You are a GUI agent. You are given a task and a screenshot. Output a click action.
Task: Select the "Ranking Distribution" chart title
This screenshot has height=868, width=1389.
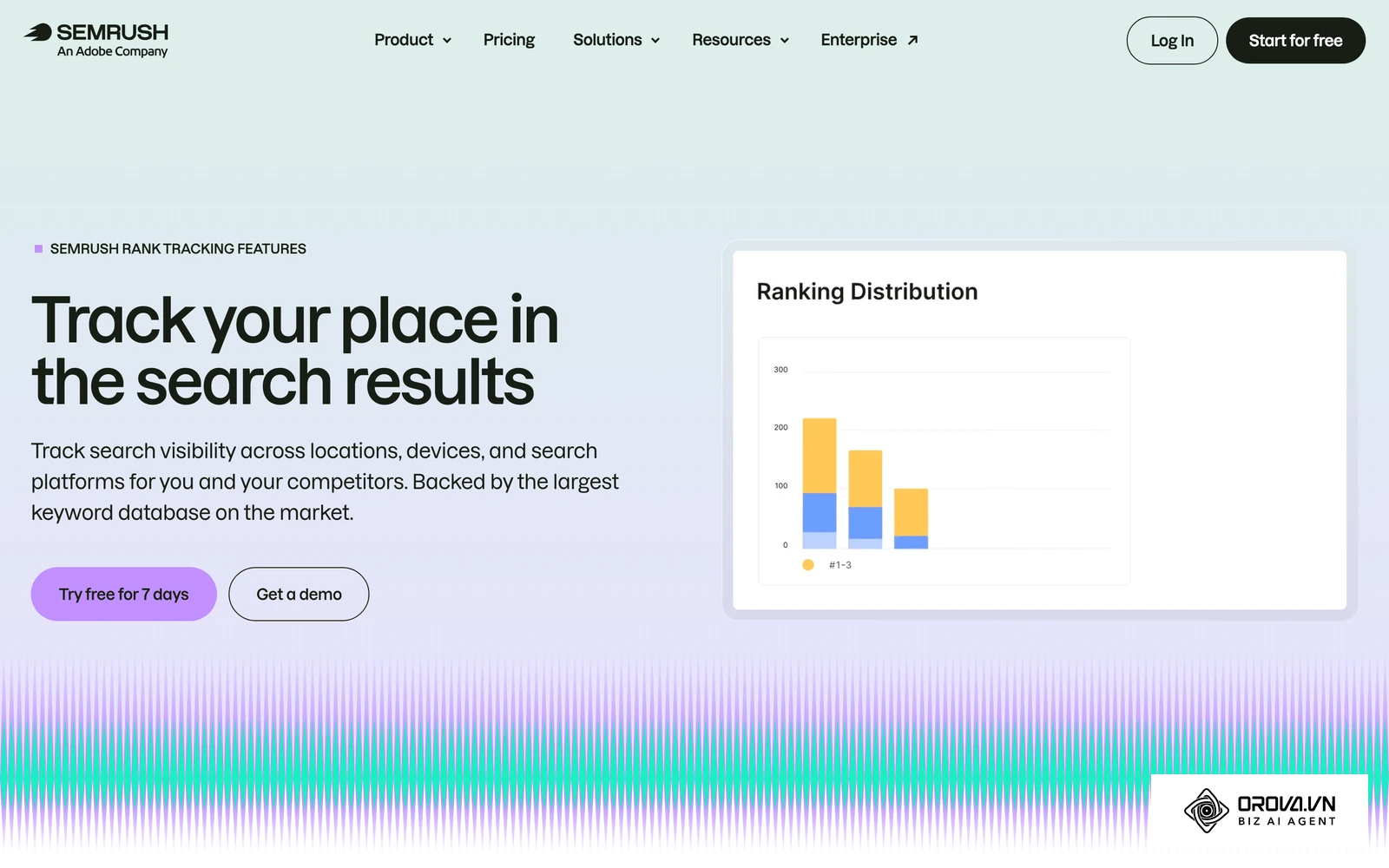[x=867, y=292]
